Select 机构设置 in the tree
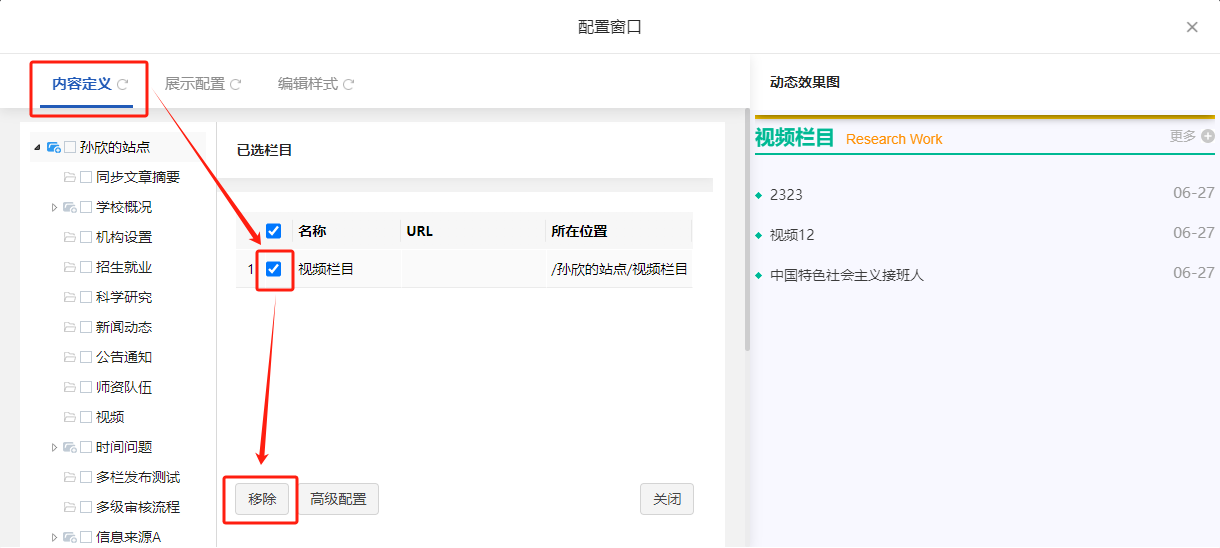Viewport: 1220px width, 548px height. 124,237
